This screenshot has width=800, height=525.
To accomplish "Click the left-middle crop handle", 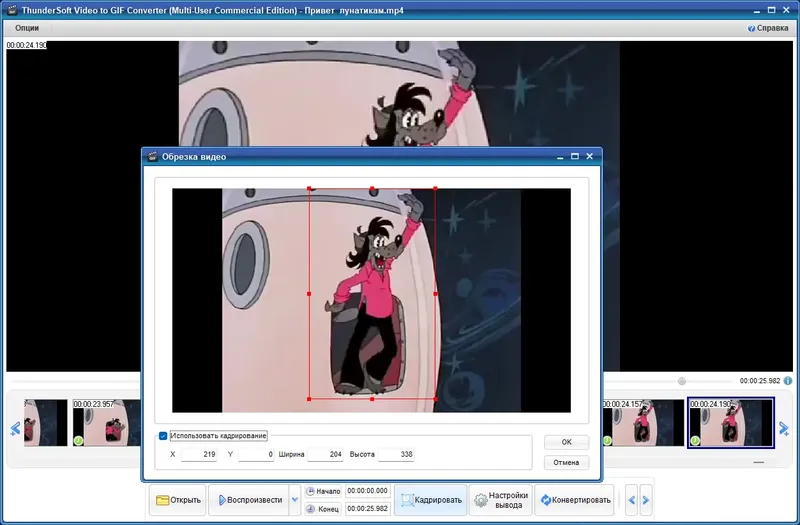I will pos(309,294).
